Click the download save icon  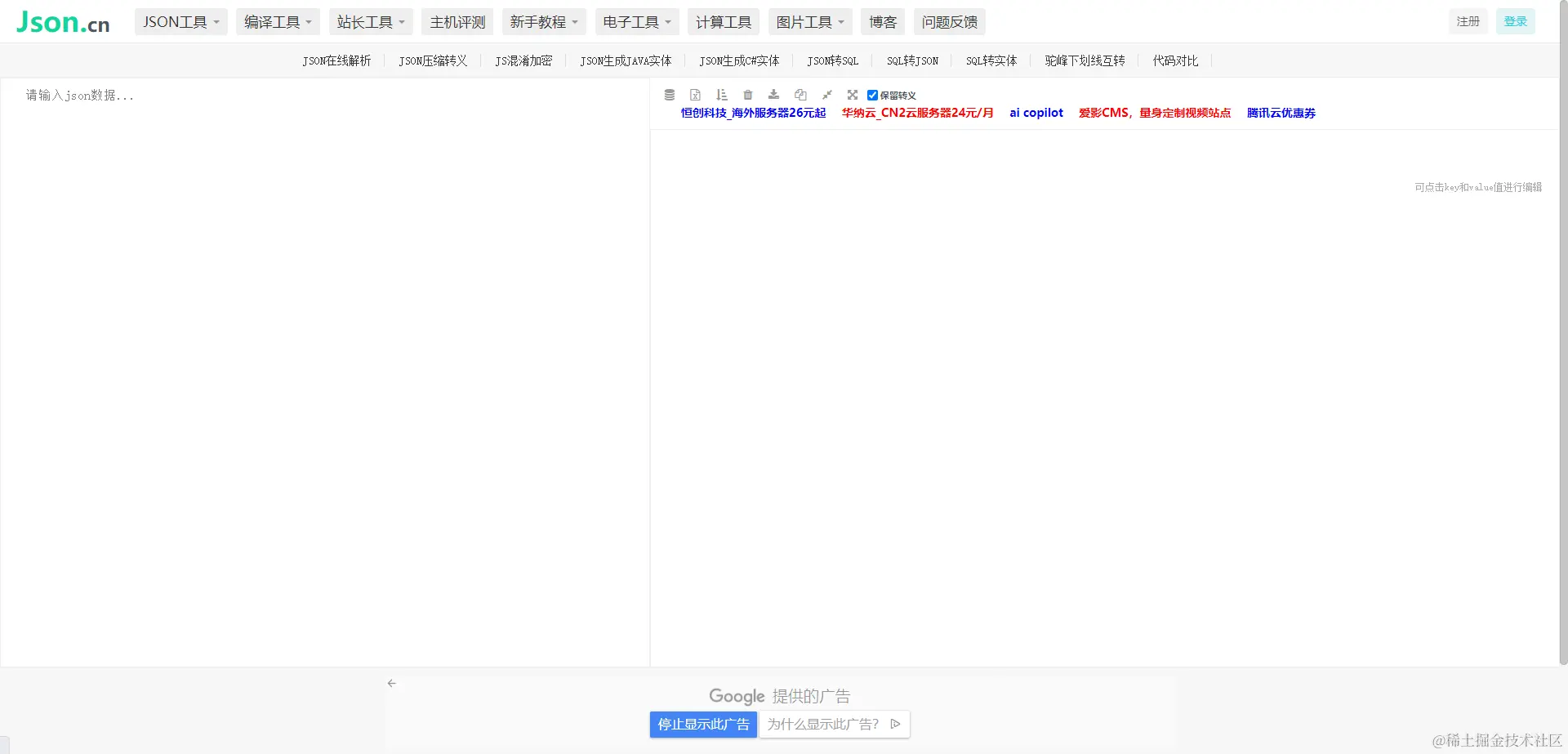click(774, 95)
